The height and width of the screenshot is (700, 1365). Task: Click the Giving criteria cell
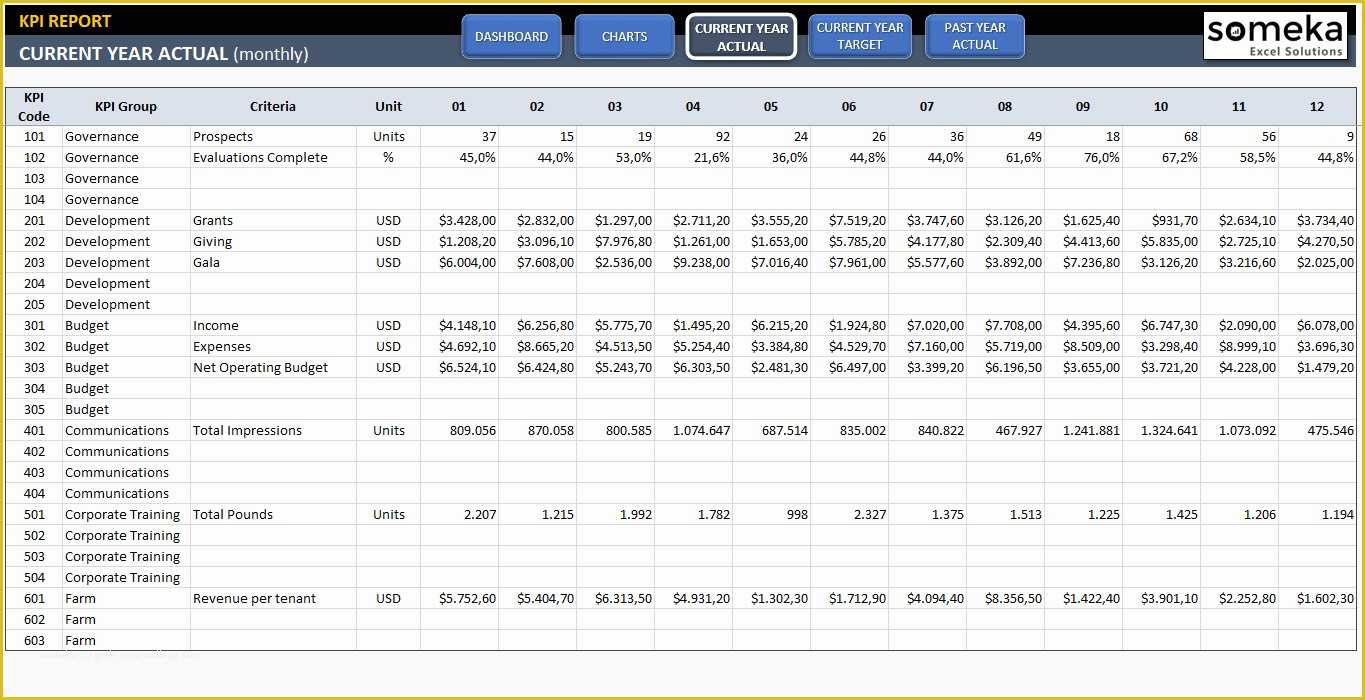click(273, 241)
